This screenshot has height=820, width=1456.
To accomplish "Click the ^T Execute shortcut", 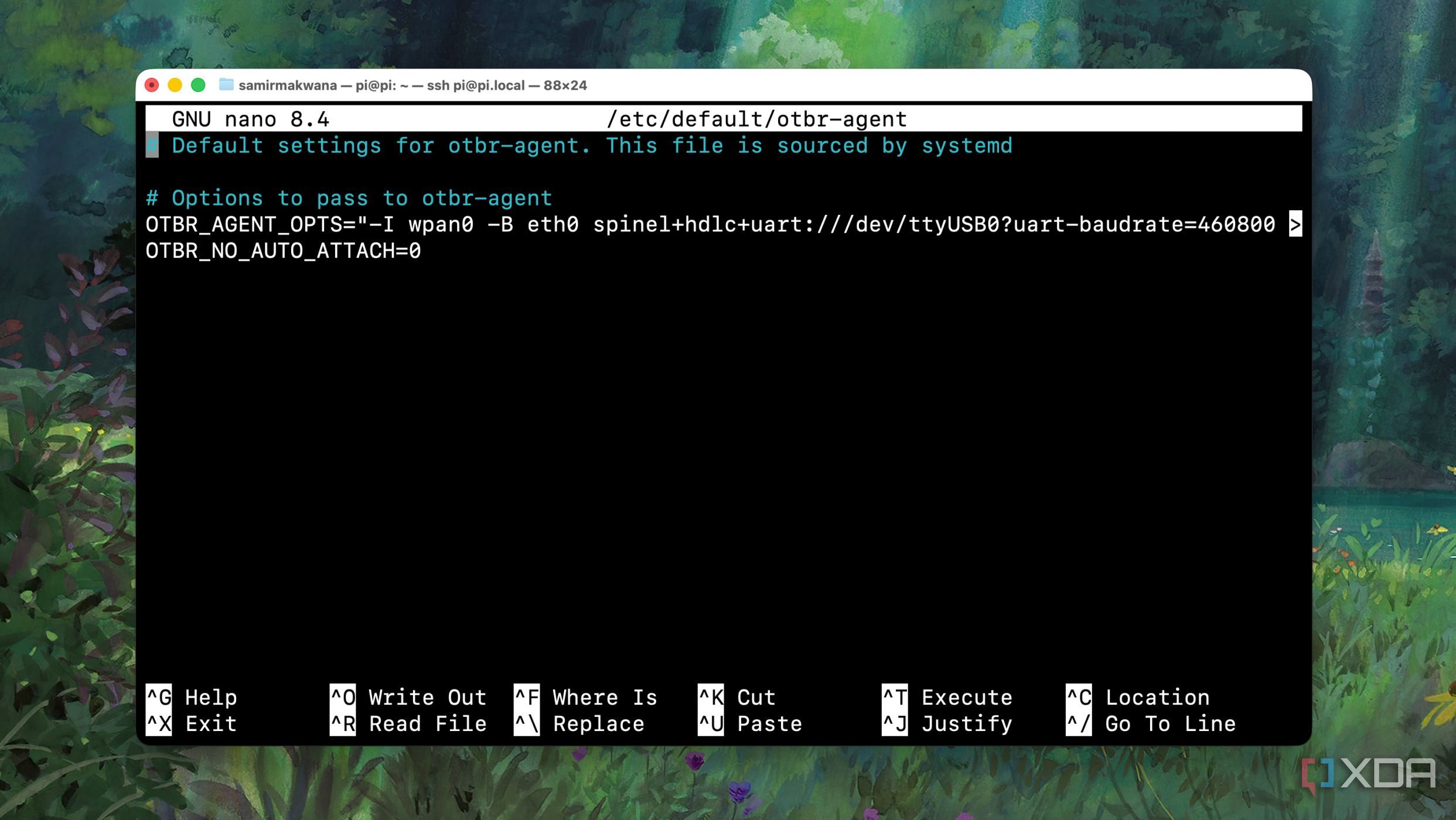I will (x=947, y=697).
